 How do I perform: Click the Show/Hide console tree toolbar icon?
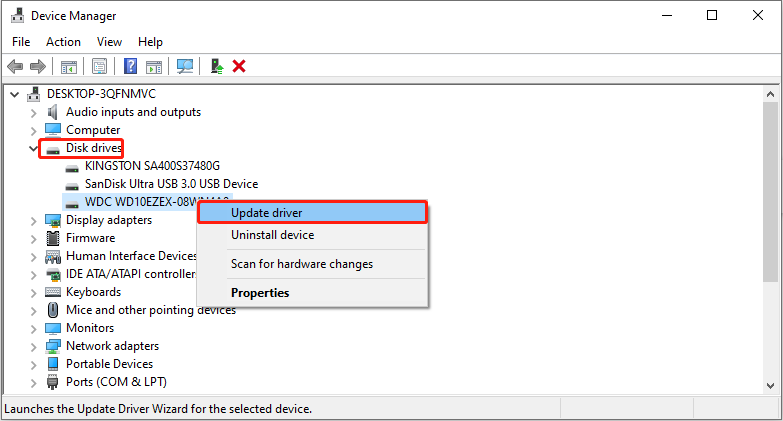click(69, 66)
